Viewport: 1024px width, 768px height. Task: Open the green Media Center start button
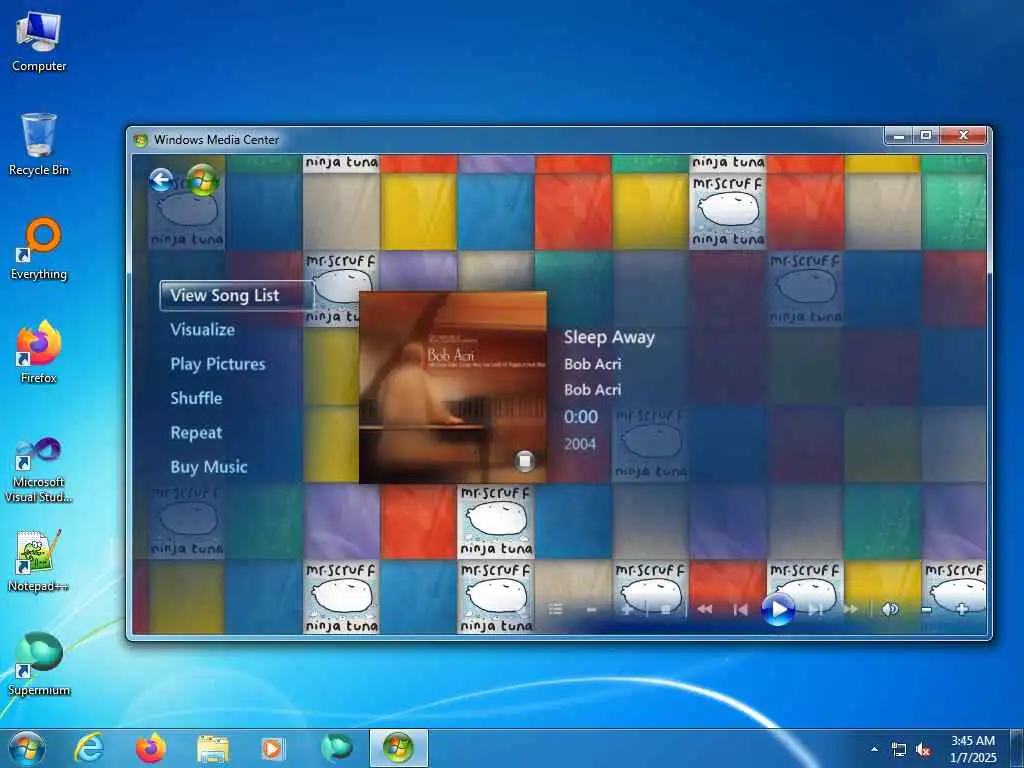pyautogui.click(x=203, y=180)
